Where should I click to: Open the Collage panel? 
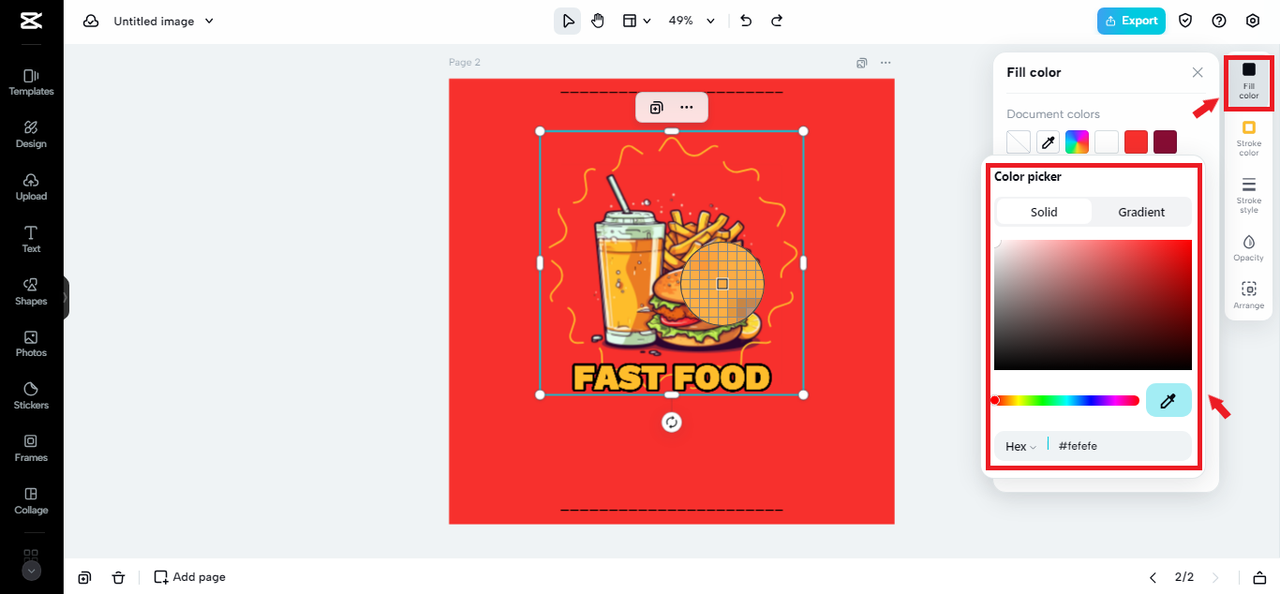coord(31,501)
